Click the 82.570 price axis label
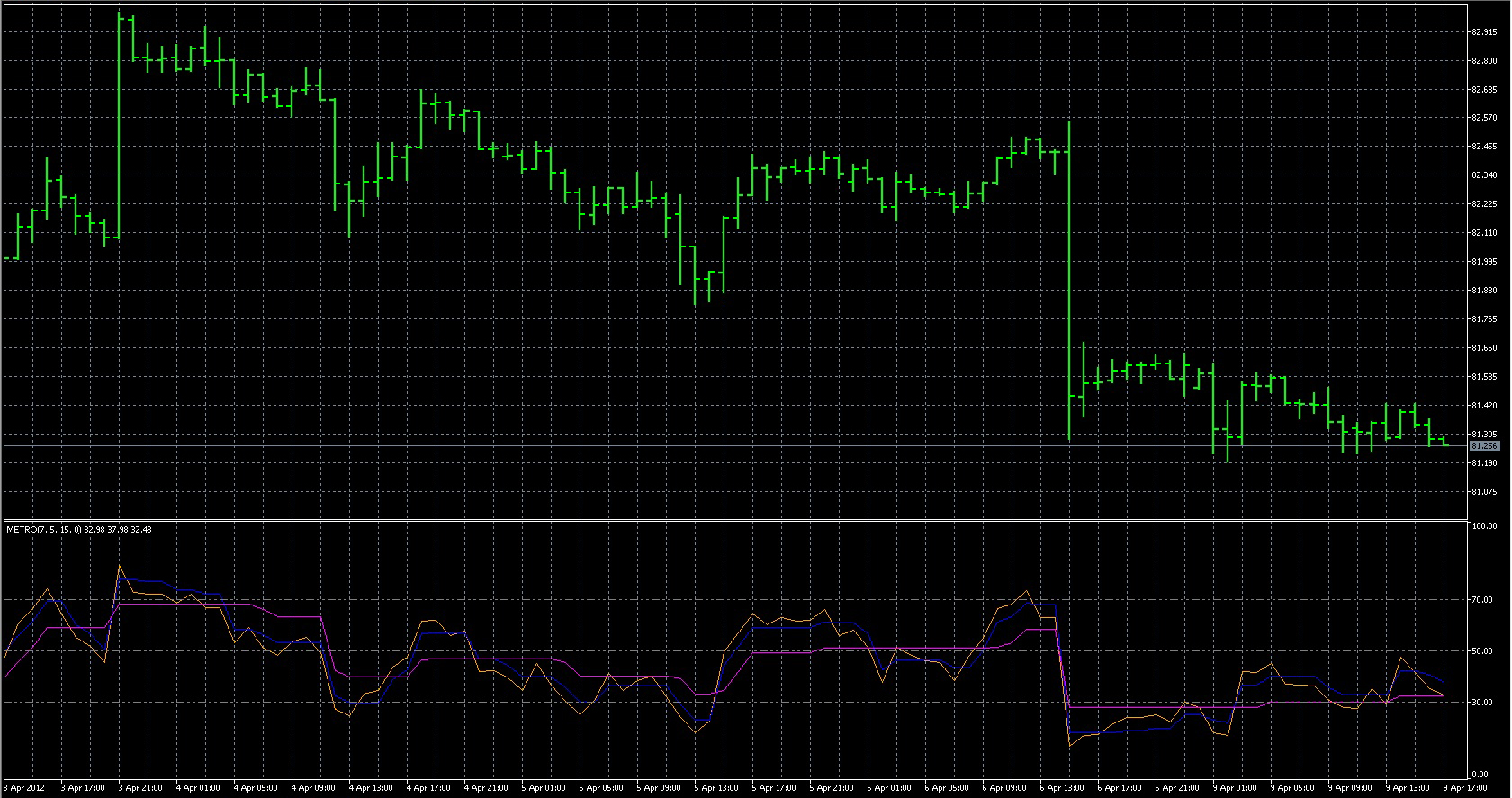Image resolution: width=1512 pixels, height=798 pixels. [1484, 118]
